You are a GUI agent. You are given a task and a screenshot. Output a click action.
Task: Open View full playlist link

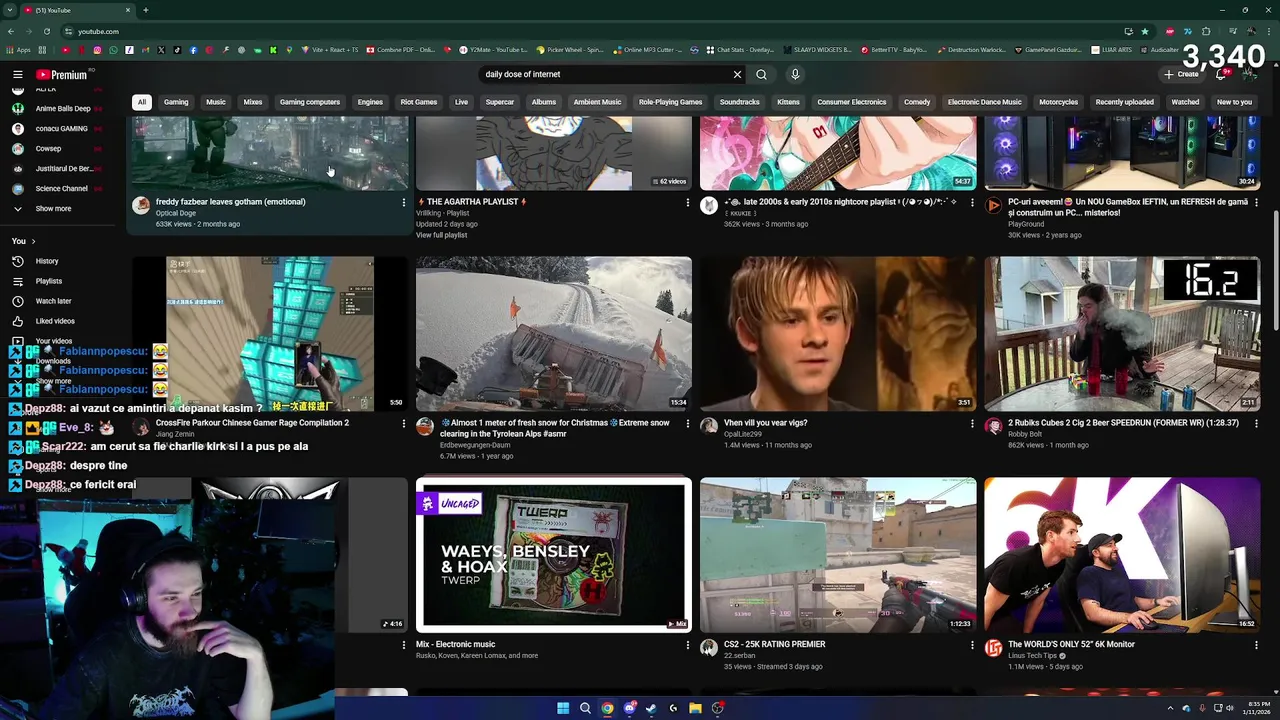click(x=441, y=235)
